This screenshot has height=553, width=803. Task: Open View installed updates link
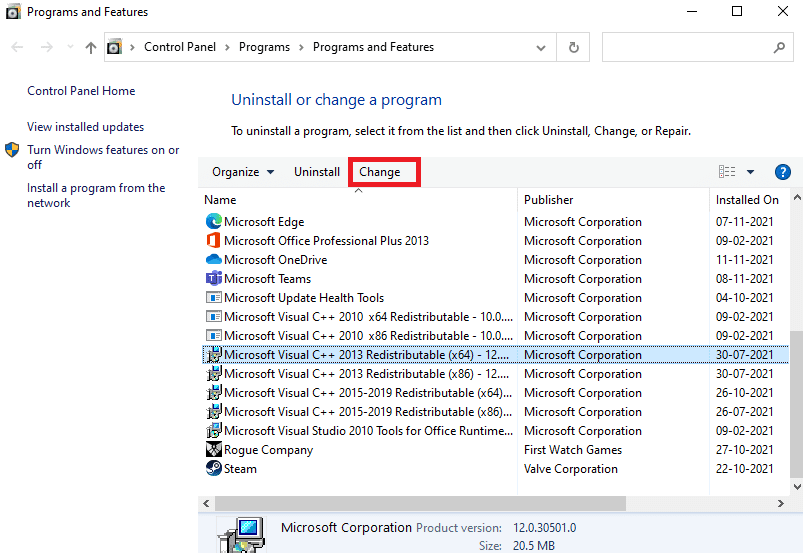86,126
